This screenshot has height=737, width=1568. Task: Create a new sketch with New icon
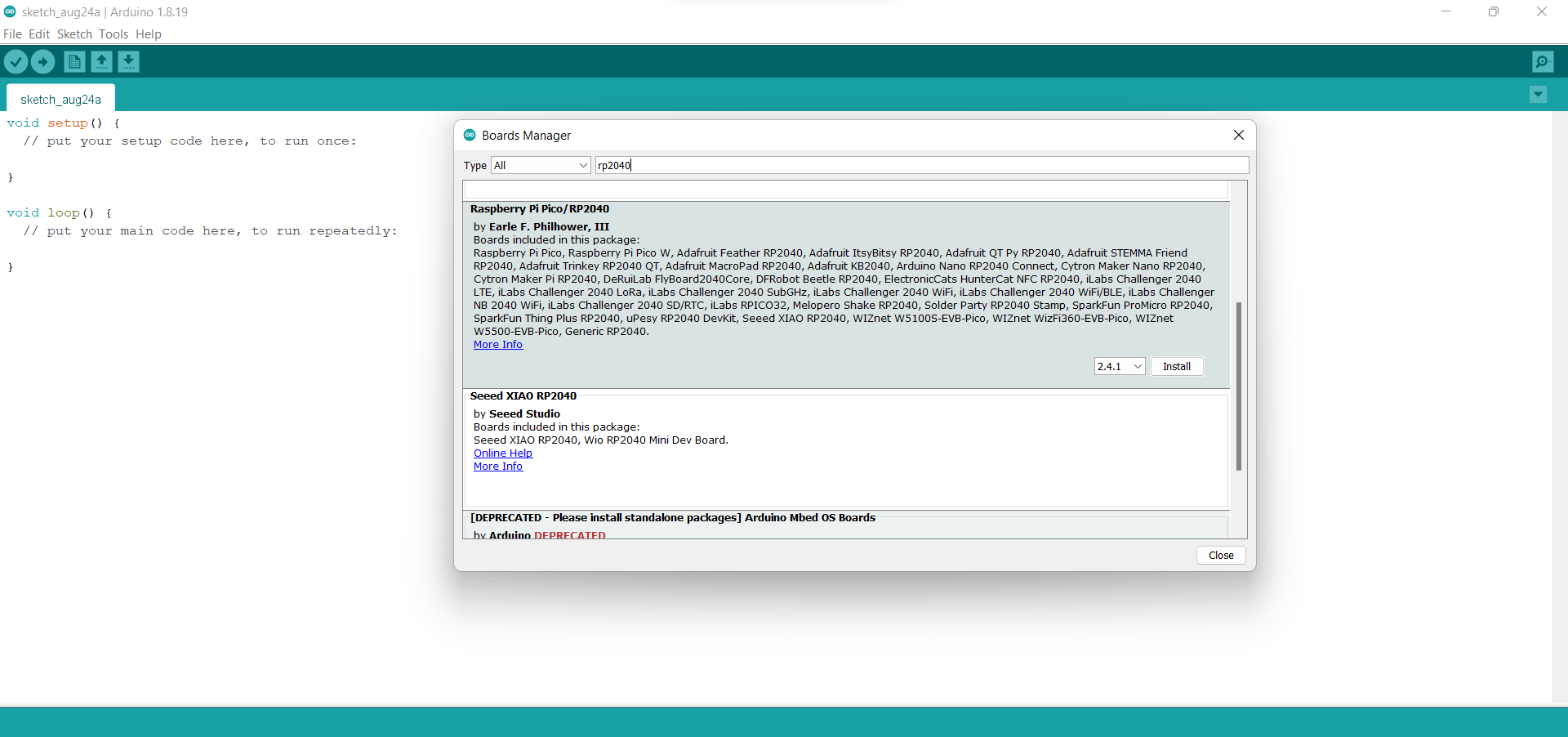[74, 62]
